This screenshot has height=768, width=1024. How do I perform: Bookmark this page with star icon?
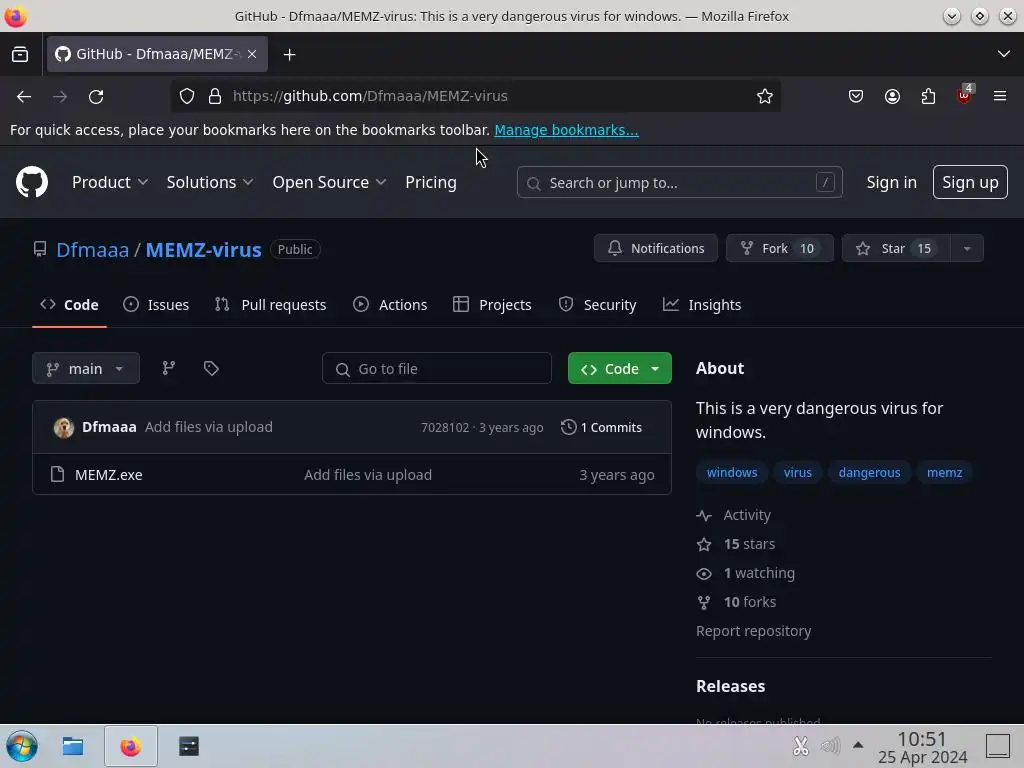tap(765, 97)
